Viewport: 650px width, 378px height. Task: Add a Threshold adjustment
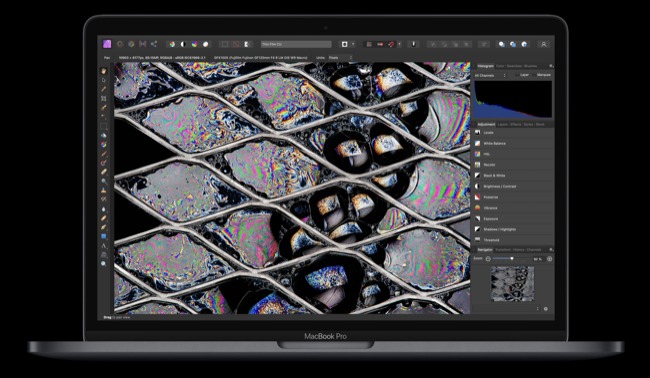pos(513,240)
